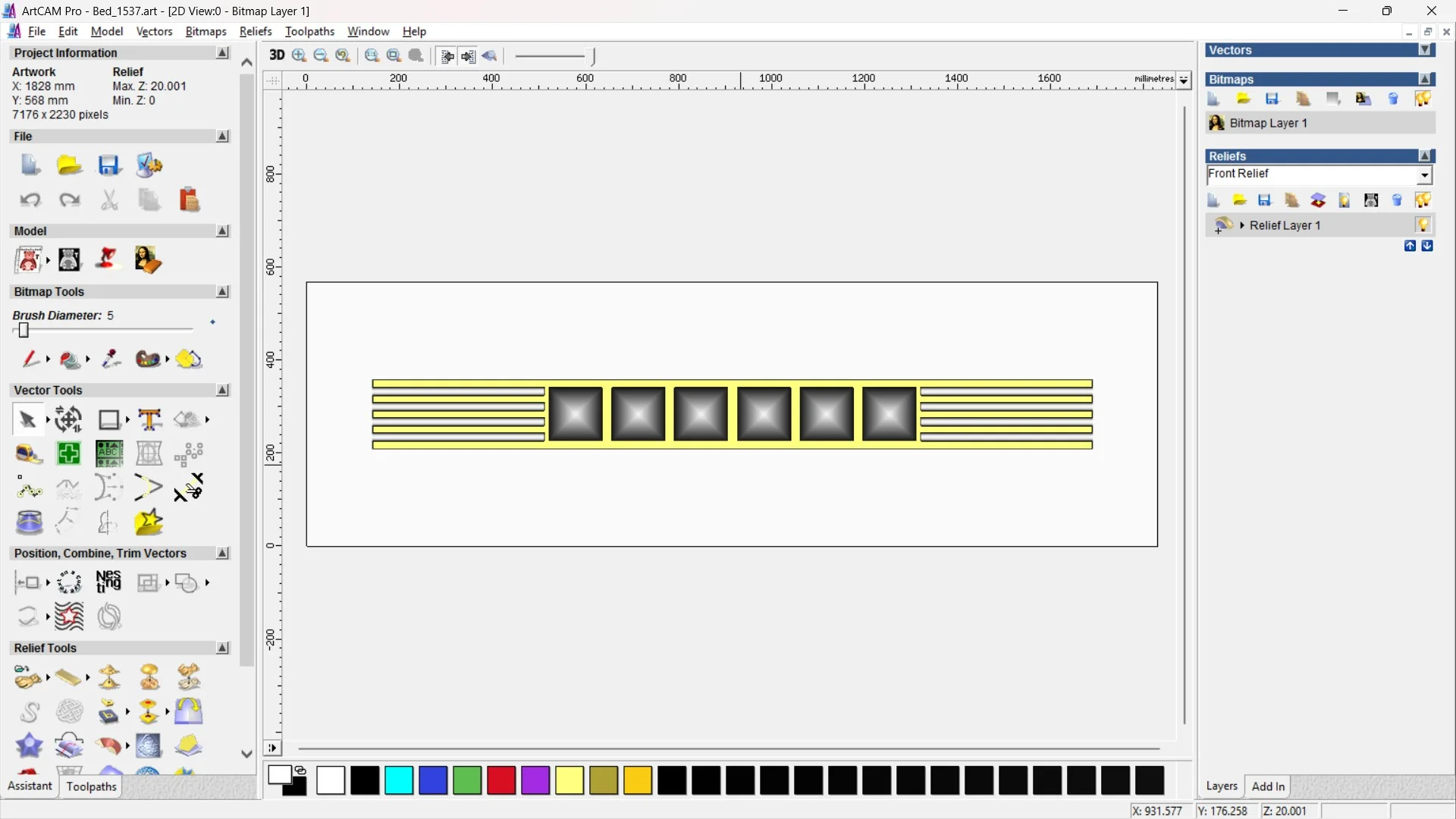
Task: Collapse the Bitmap Tools section
Action: (x=222, y=292)
